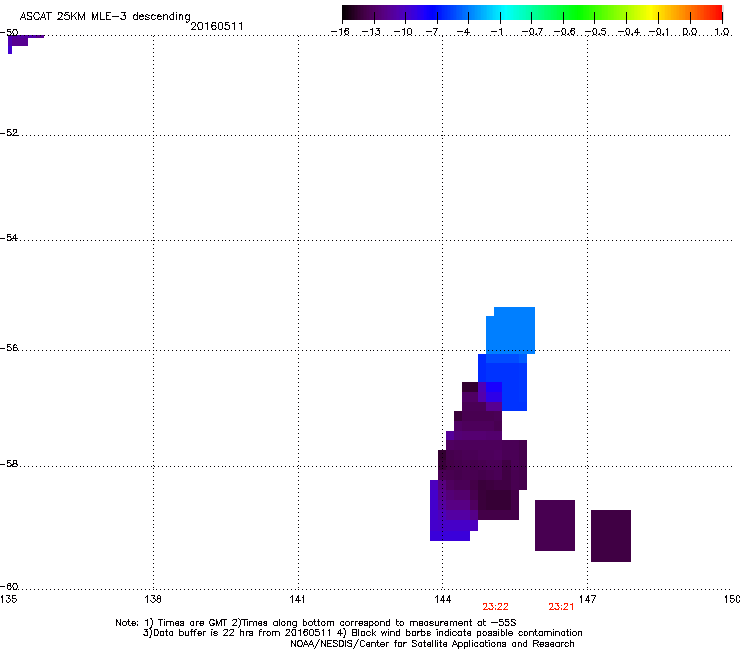Pick the cyan section of the colorbar

coord(505,13)
